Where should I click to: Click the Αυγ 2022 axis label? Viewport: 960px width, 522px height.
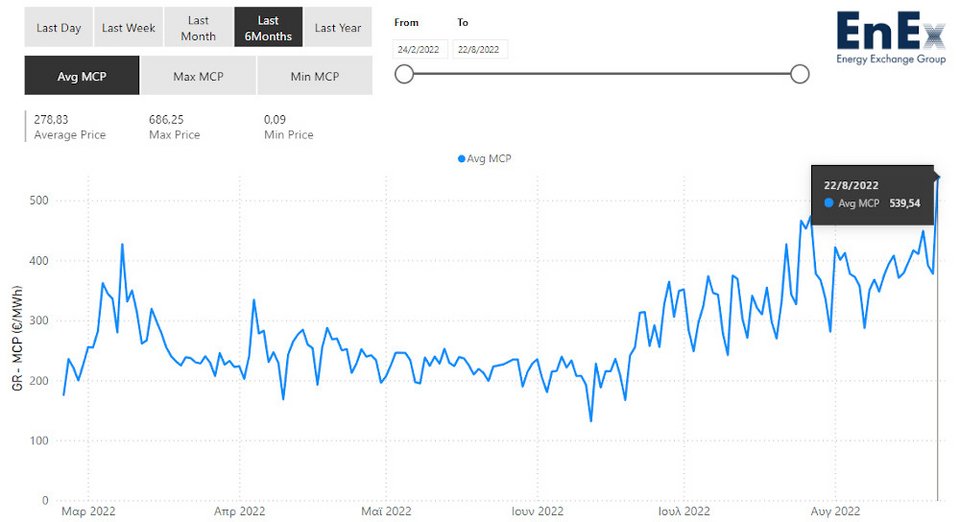pos(835,510)
